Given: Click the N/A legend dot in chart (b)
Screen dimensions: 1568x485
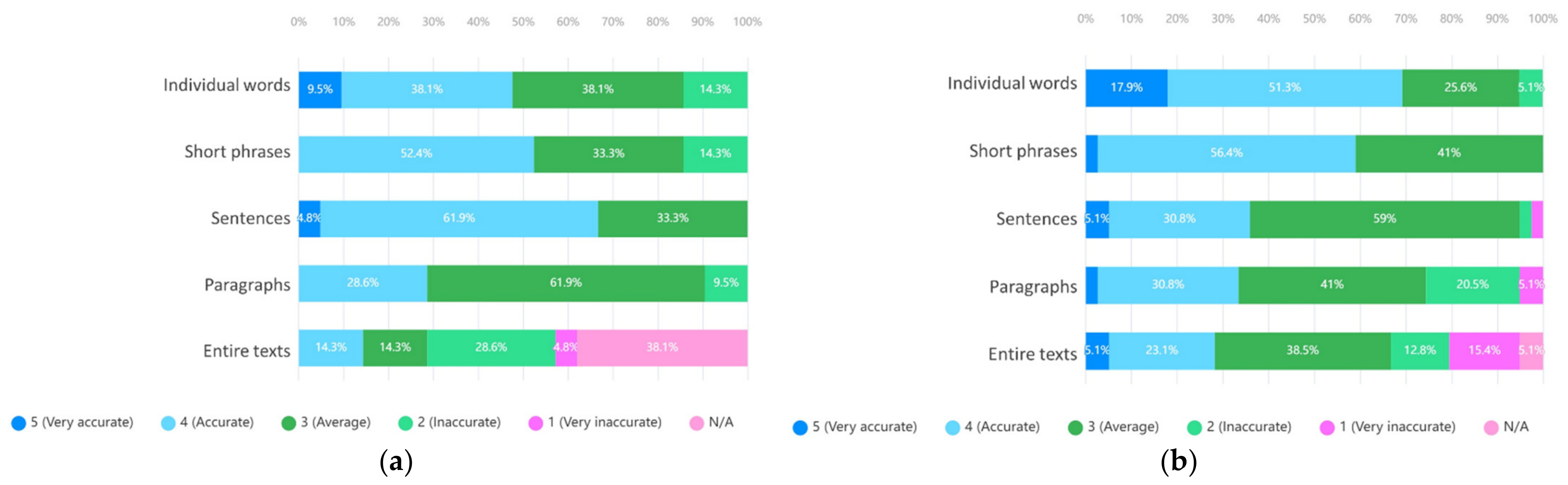Looking at the screenshot, I should [x=1491, y=428].
